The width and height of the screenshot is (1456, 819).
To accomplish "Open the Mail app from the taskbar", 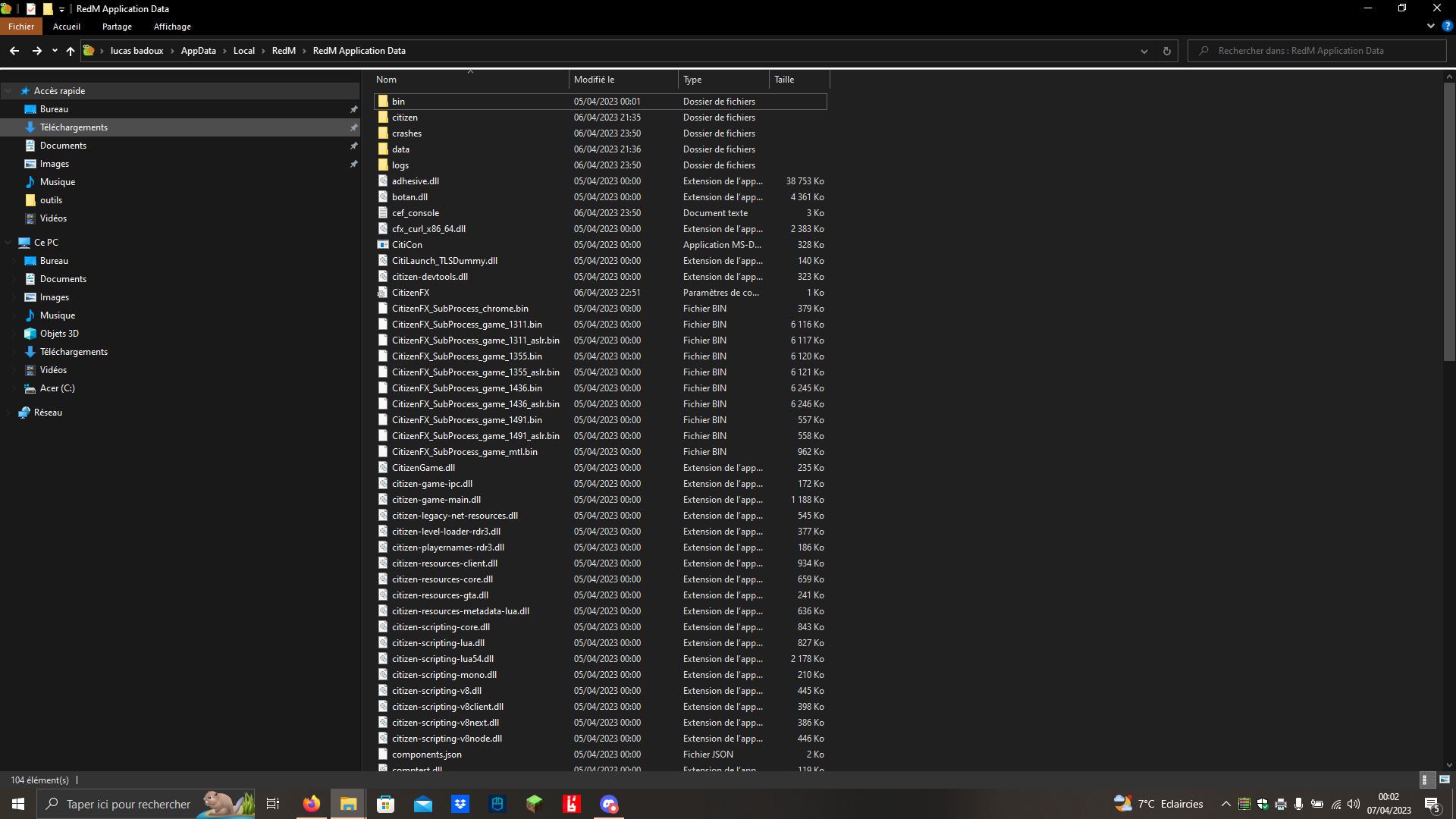I will pos(422,804).
